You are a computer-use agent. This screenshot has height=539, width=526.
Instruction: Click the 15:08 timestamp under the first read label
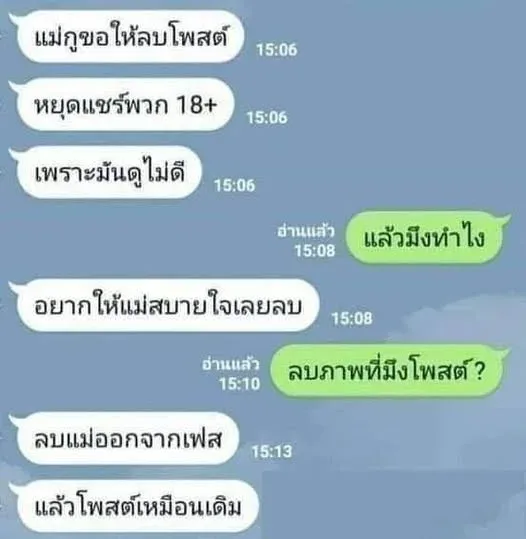(315, 250)
